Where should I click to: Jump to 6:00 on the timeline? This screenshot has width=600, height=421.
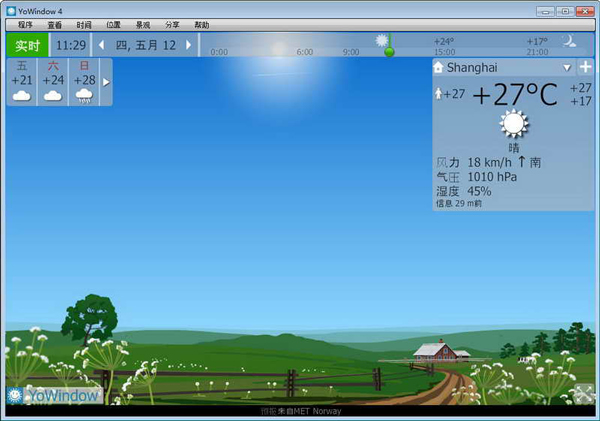305,52
